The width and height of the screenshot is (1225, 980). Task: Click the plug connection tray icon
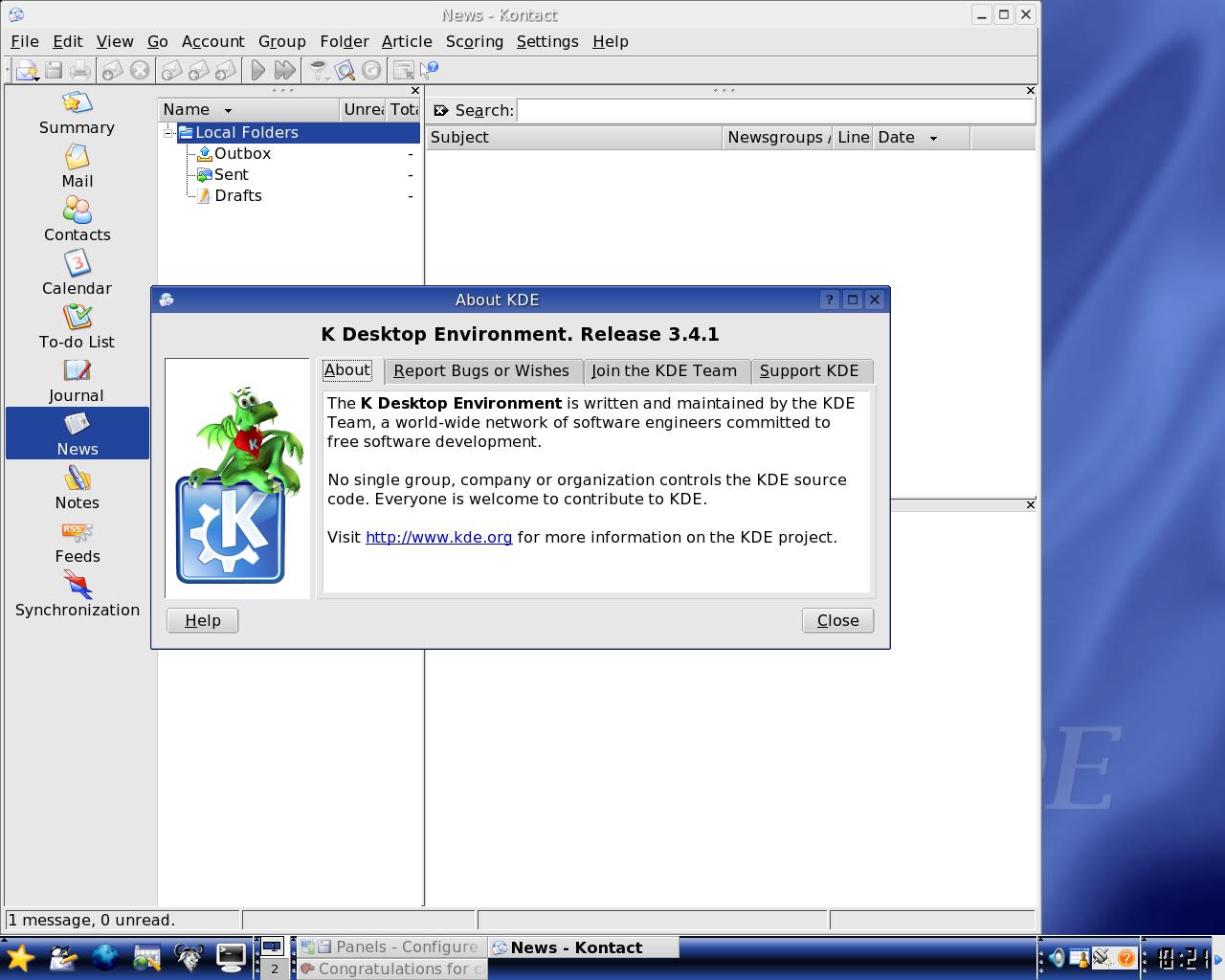point(1102,957)
